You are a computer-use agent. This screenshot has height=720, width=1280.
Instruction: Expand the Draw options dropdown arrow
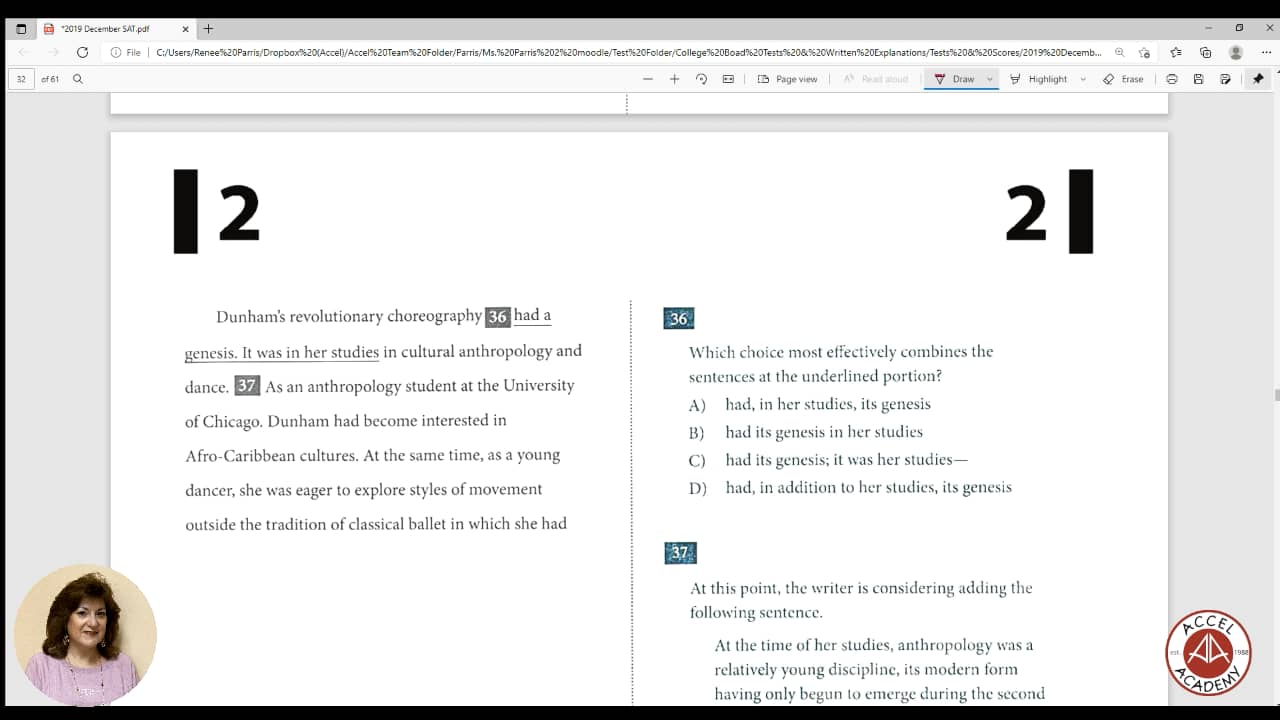click(x=990, y=79)
